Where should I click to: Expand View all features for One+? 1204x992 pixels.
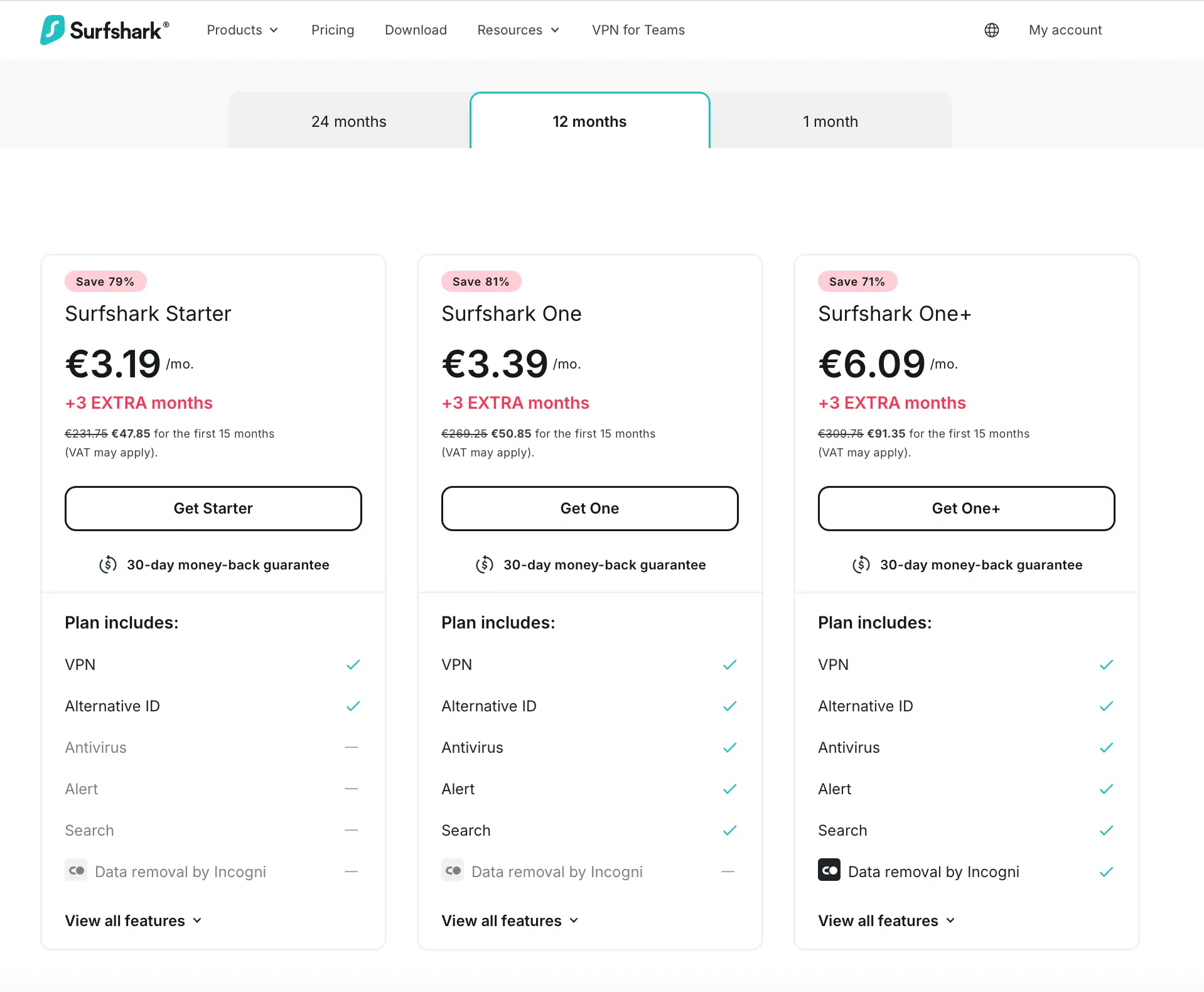(886, 920)
